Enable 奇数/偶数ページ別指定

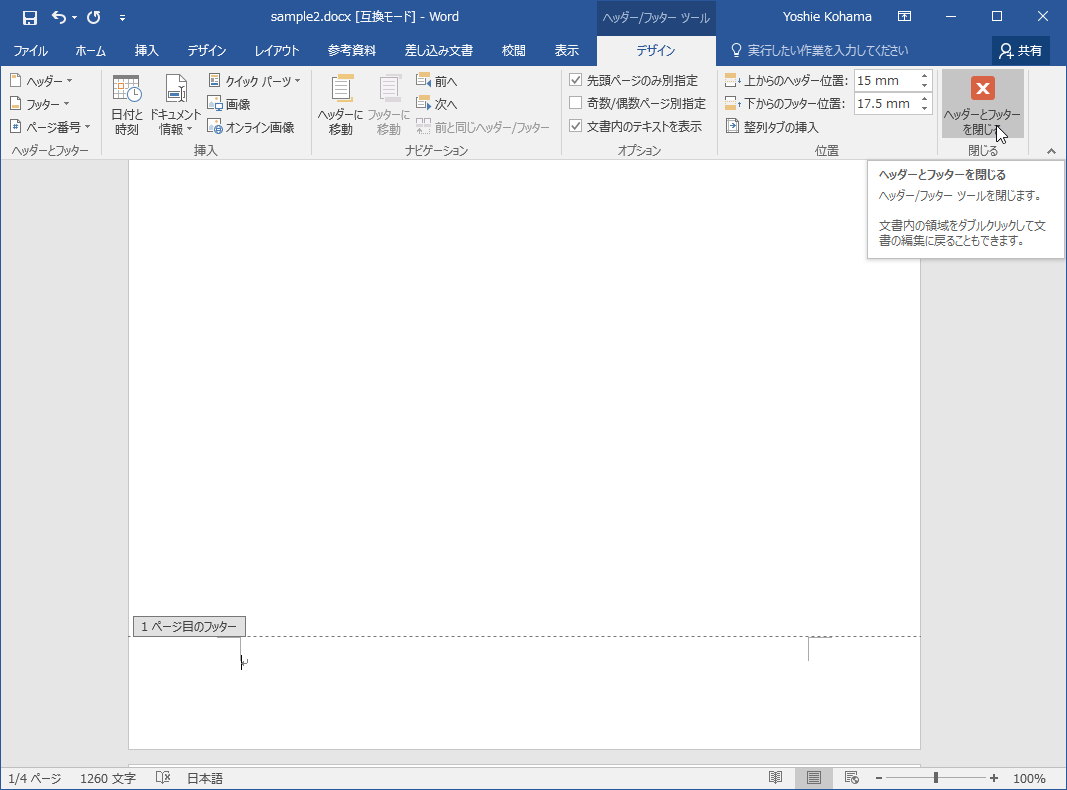click(576, 103)
